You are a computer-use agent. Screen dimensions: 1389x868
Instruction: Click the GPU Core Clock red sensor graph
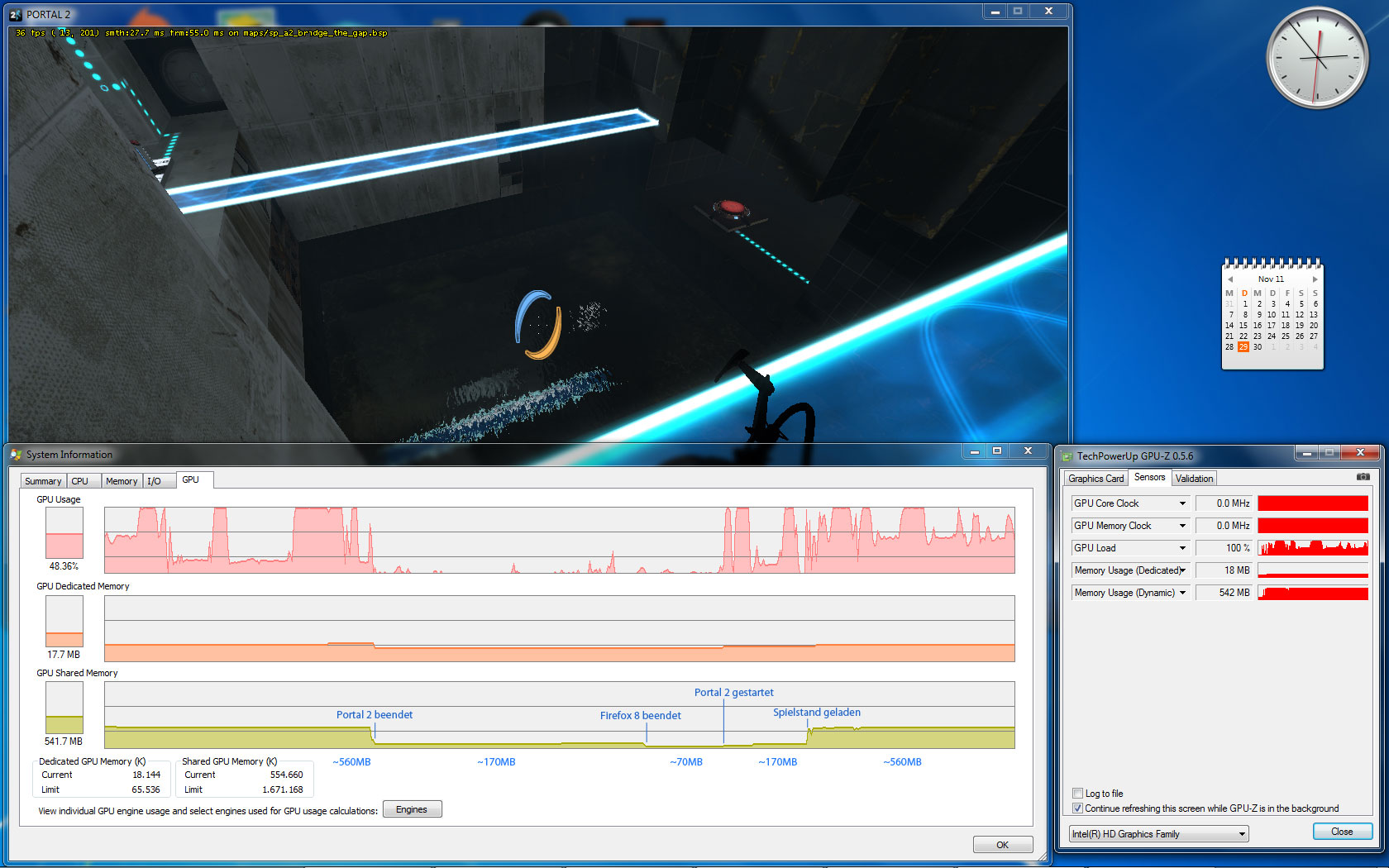[1313, 503]
